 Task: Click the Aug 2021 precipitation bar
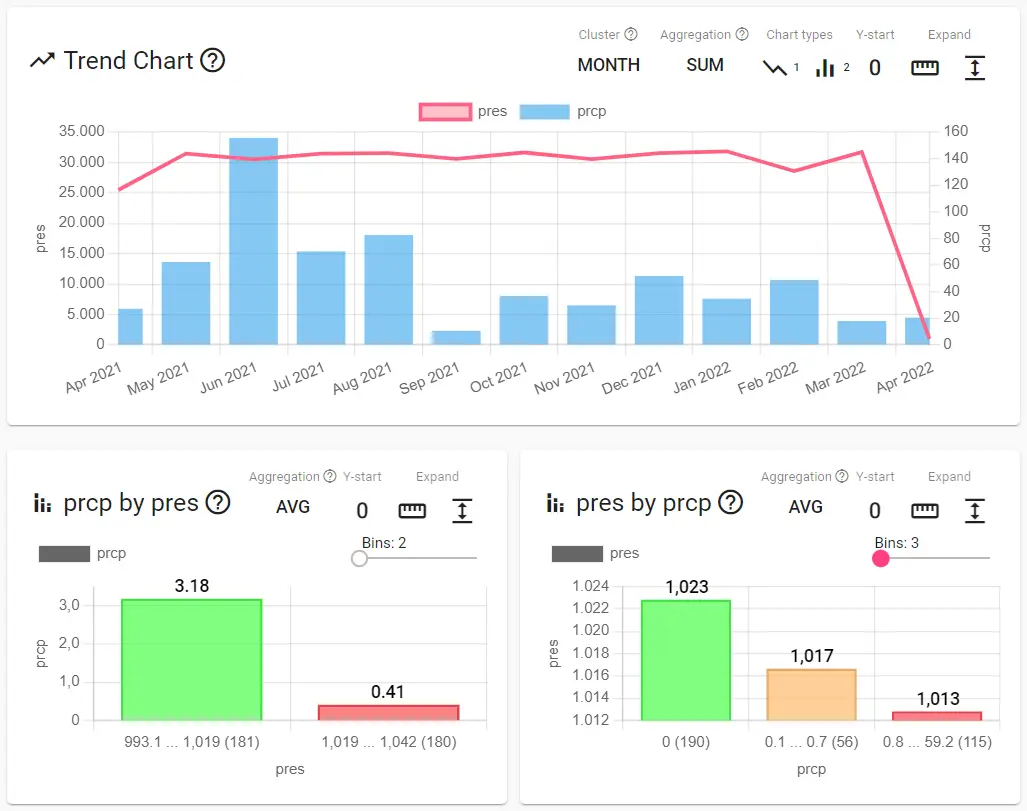(388, 290)
